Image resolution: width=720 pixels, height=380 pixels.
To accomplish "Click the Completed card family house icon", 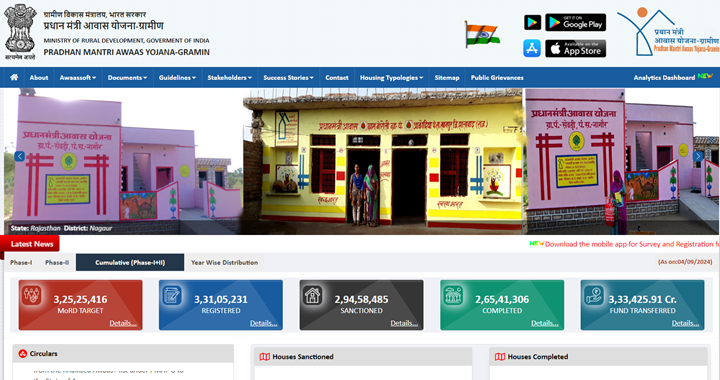I will [x=453, y=295].
